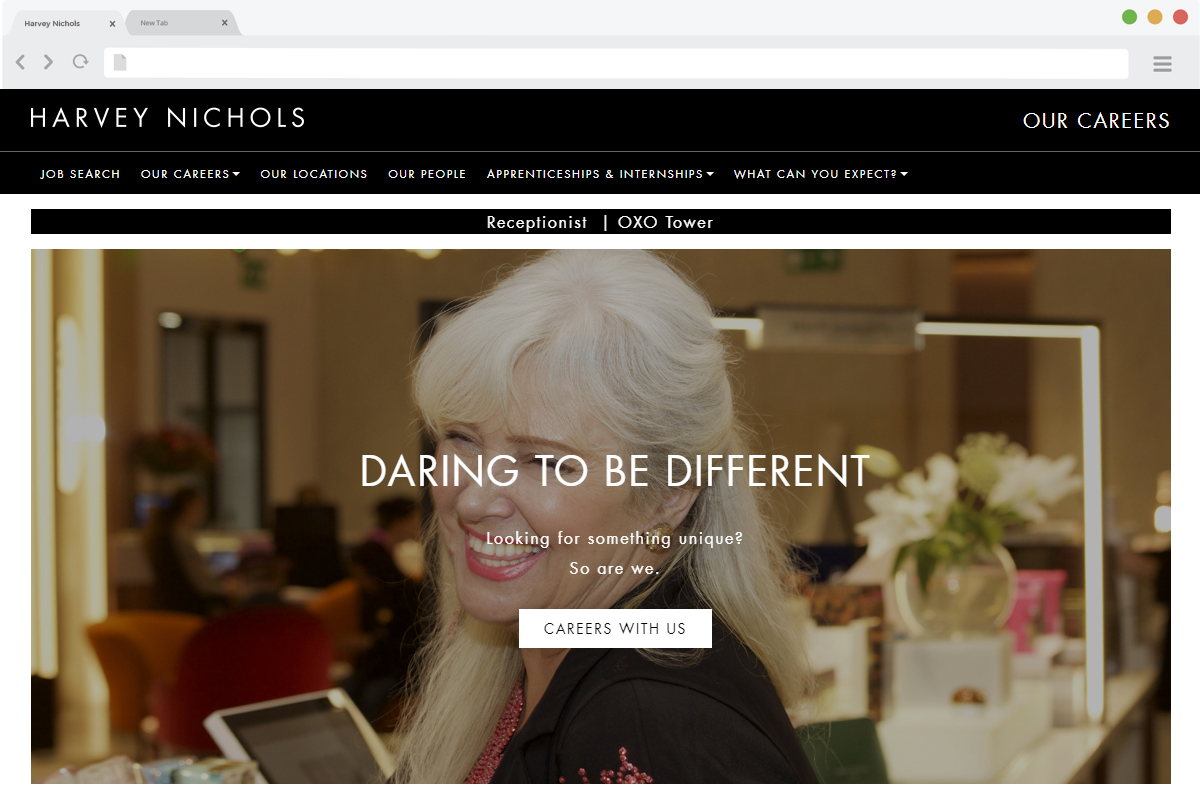Close the New Tab tab
1200x800 pixels.
224,23
